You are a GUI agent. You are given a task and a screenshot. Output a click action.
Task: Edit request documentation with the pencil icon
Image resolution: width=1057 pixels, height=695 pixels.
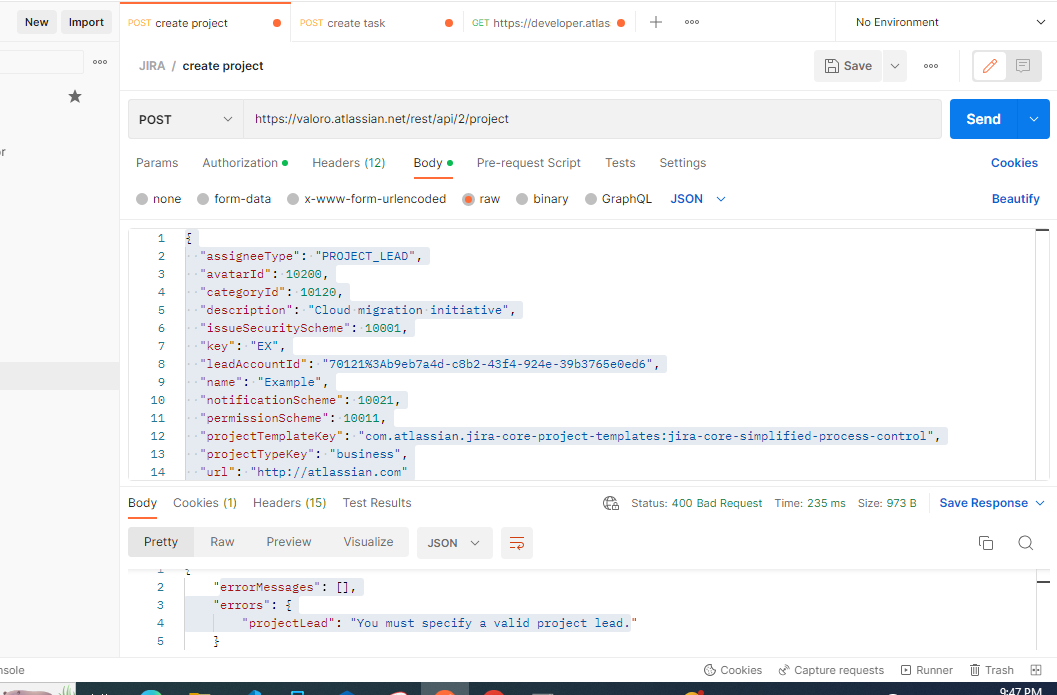[990, 65]
